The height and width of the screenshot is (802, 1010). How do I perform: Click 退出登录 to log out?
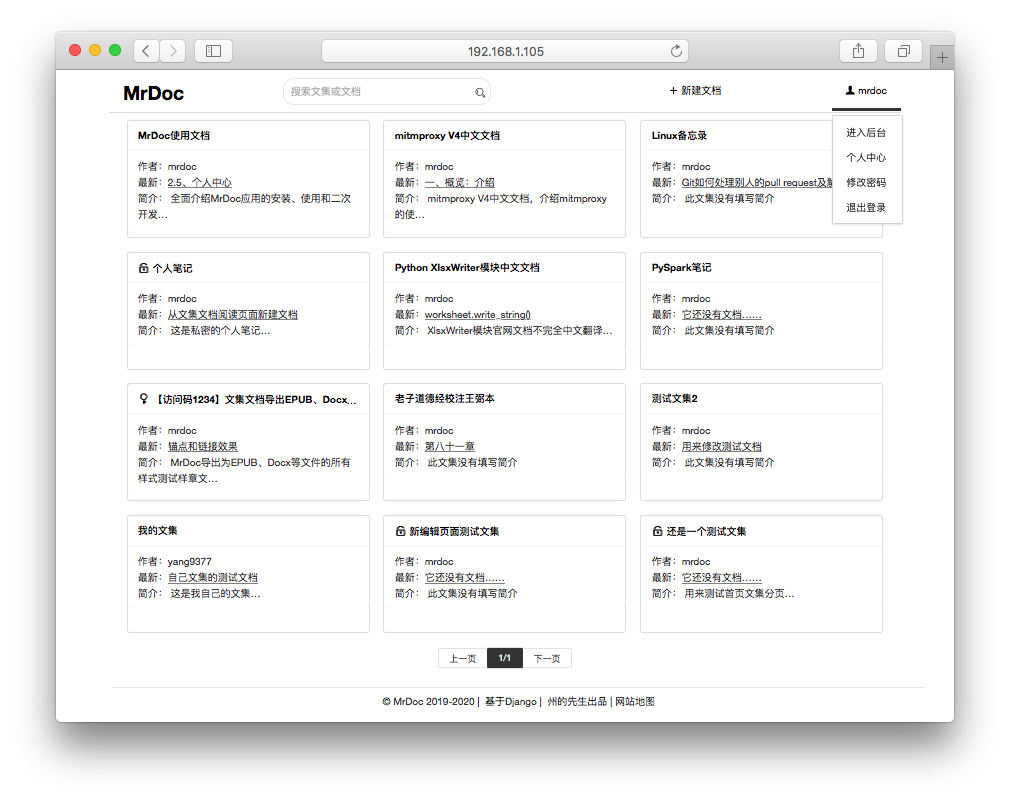866,208
